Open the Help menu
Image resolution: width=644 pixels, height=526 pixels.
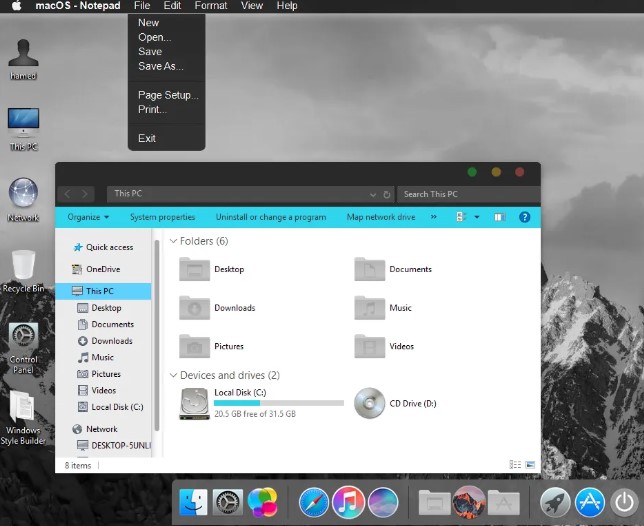pos(287,6)
